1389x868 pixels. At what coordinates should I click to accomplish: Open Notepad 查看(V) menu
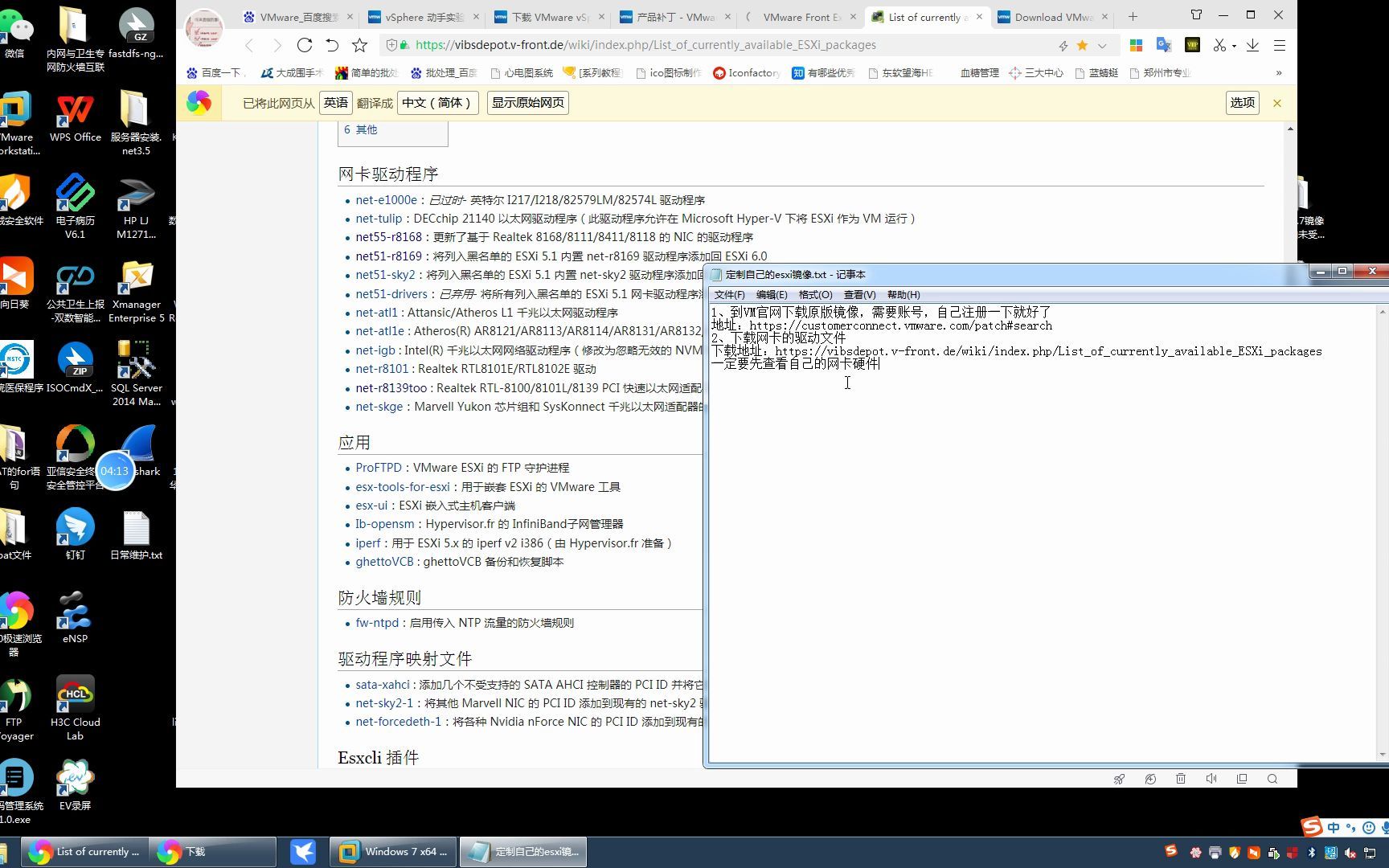point(859,295)
